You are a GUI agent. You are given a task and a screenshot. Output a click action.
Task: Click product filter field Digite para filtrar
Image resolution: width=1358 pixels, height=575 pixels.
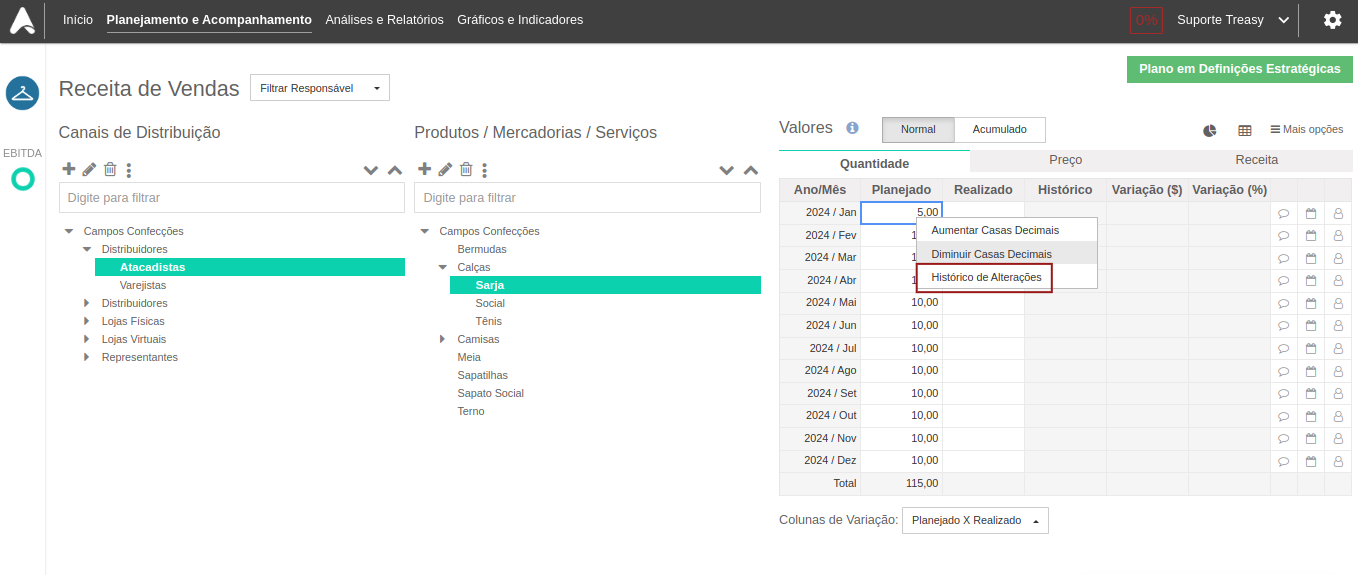[588, 198]
